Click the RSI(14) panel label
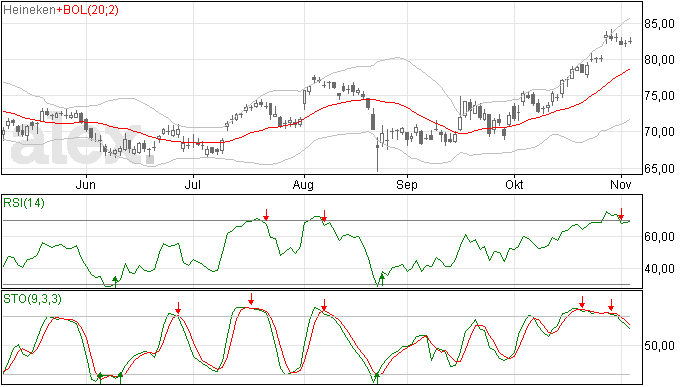The height and width of the screenshot is (387, 690). [x=24, y=203]
